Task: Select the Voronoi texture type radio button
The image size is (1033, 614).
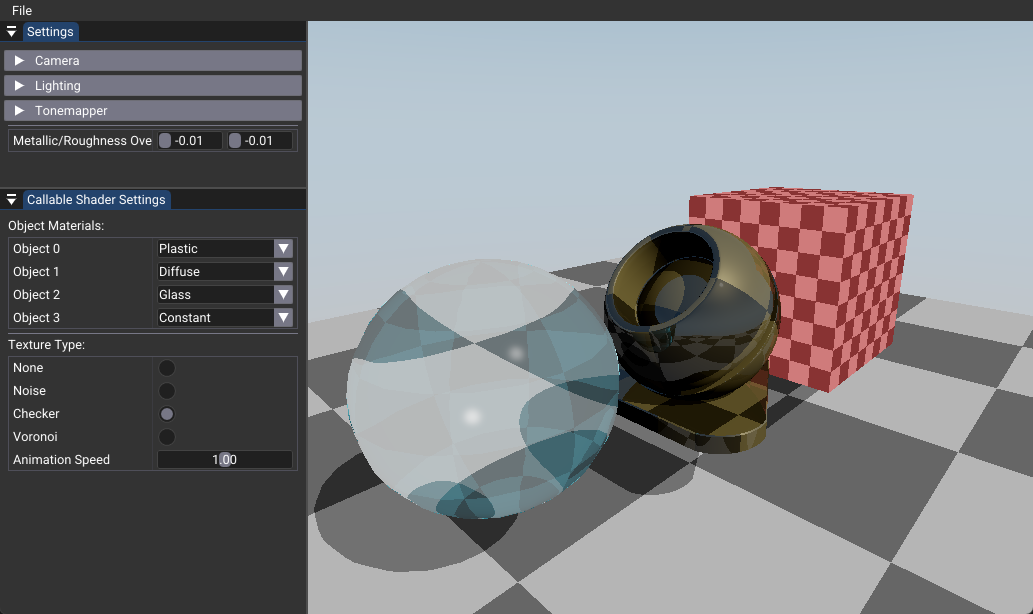Action: coord(167,437)
